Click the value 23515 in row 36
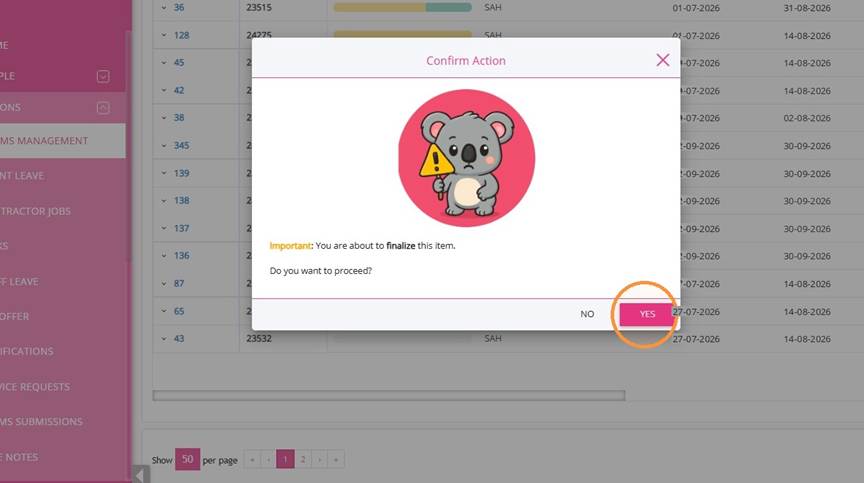 pos(259,8)
